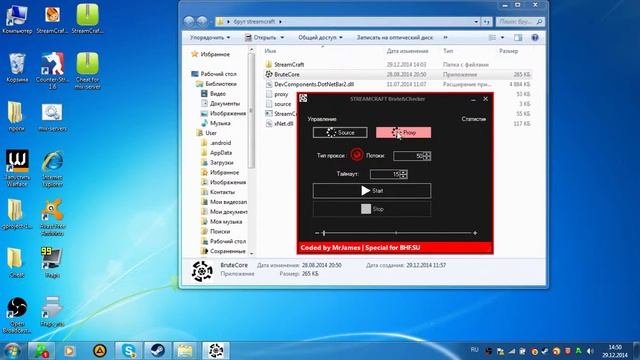Focus the Потоки threads number field

tap(408, 156)
